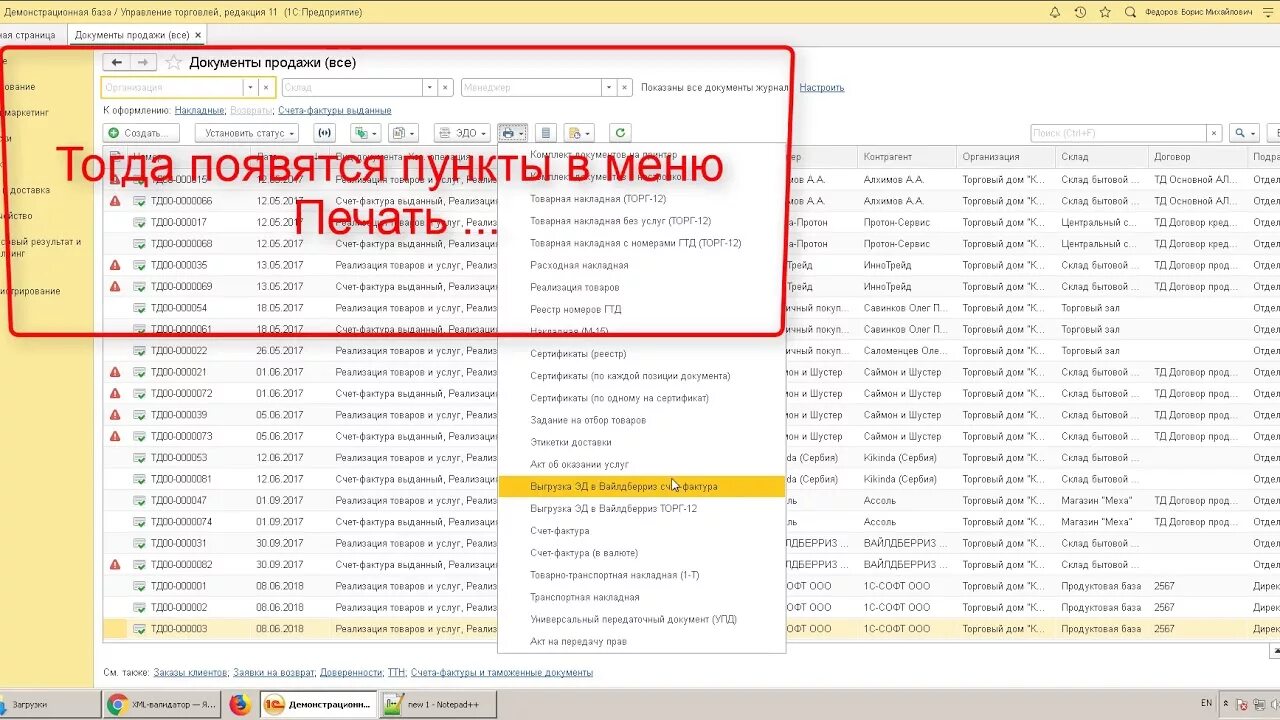Open the dropdown after the list settings icon

click(x=579, y=133)
